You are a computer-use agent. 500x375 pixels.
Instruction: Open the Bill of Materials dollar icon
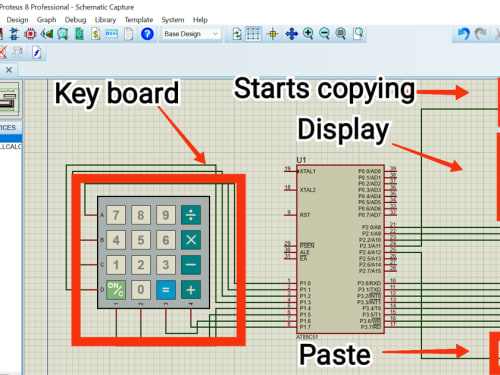point(96,34)
